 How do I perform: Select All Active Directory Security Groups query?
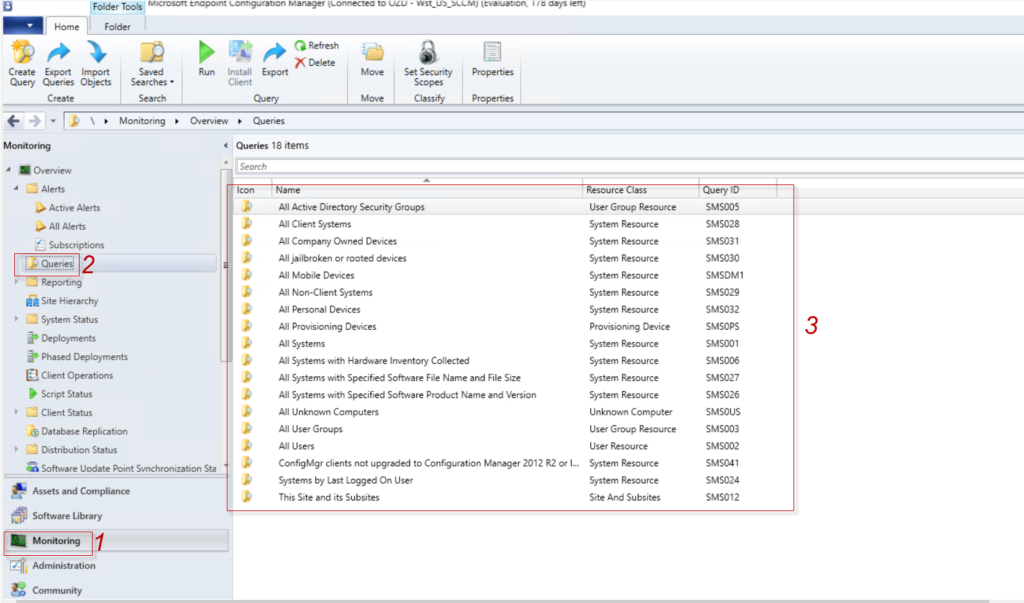pos(351,207)
